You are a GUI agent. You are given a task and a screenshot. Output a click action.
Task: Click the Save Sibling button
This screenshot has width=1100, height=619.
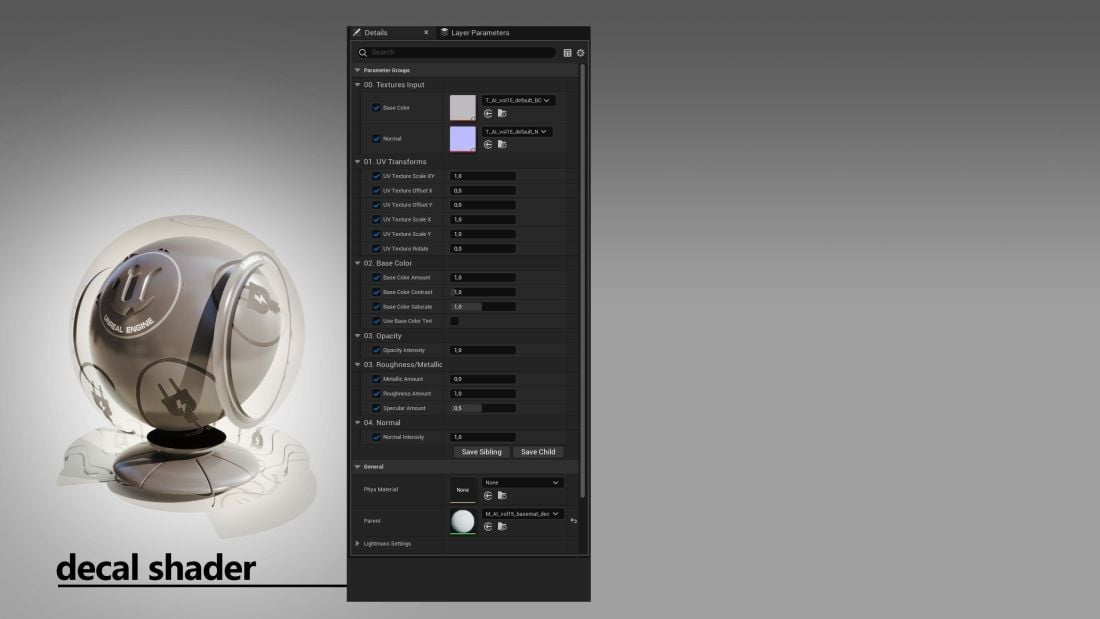(x=481, y=452)
